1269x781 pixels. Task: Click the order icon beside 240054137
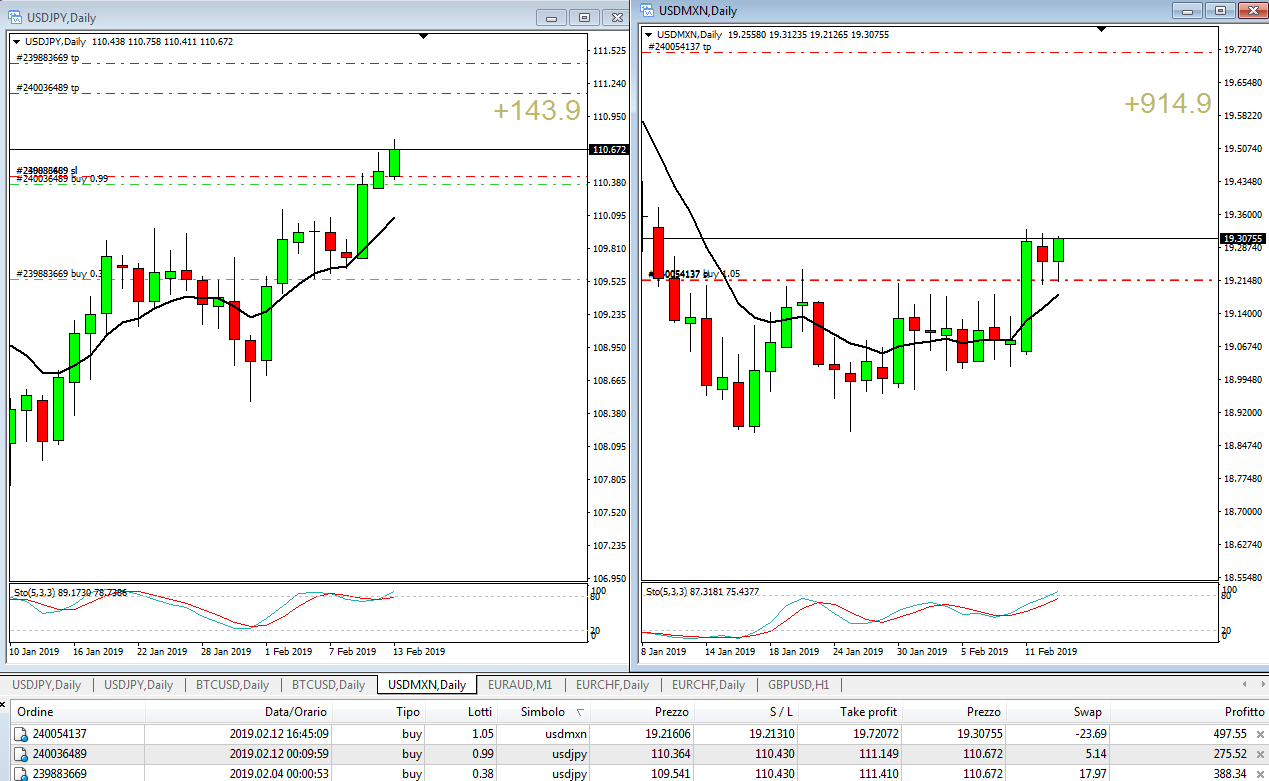point(20,734)
